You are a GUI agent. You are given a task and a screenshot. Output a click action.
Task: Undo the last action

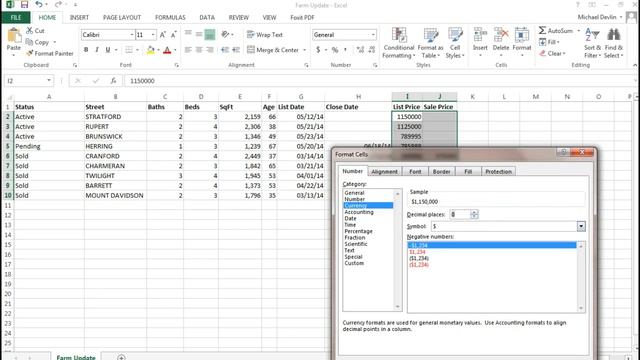(39, 5)
